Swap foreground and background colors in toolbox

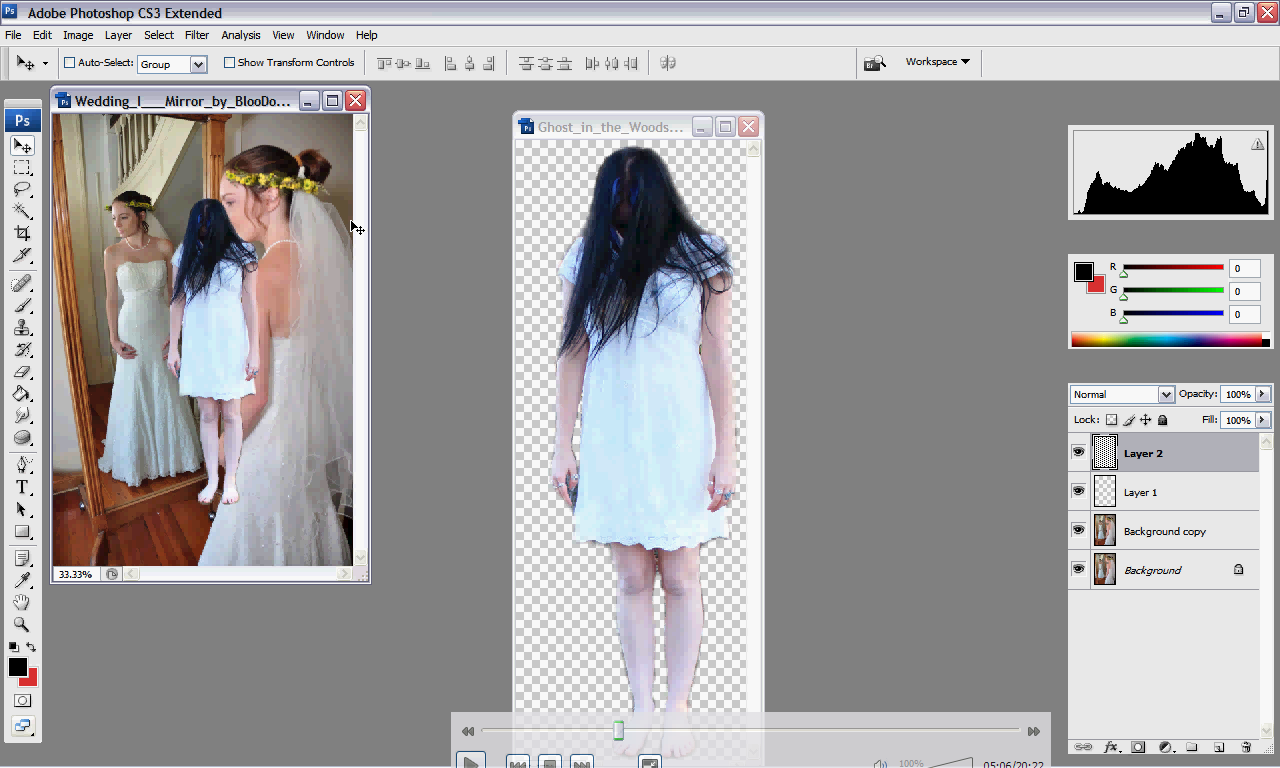[x=31, y=647]
